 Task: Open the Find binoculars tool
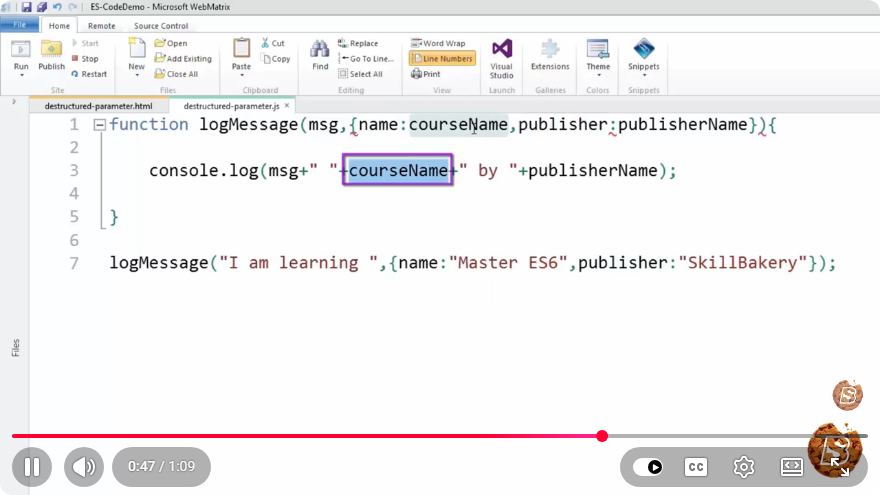coord(320,49)
